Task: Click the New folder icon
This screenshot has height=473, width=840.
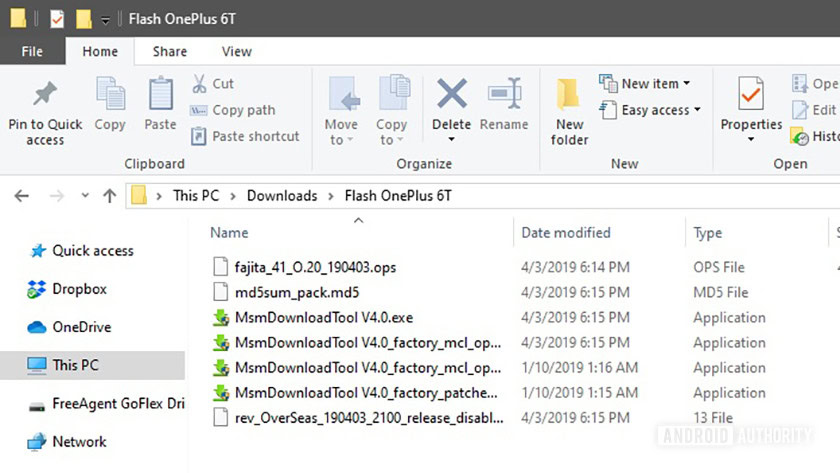Action: coord(568,94)
